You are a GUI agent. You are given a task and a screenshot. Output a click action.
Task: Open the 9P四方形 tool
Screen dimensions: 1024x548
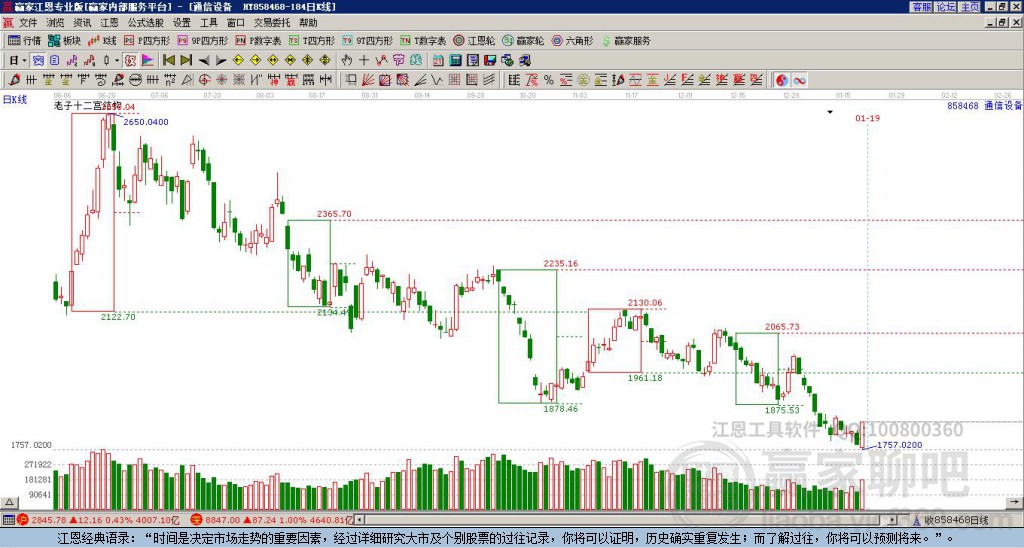click(203, 41)
